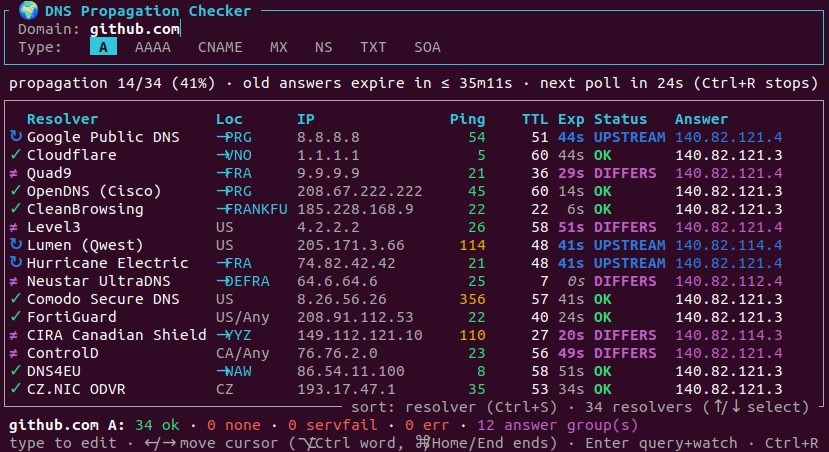Click the checkmark icon beside CZ.NIC ODVR
Viewport: 829px width, 452px height.
pos(16,388)
